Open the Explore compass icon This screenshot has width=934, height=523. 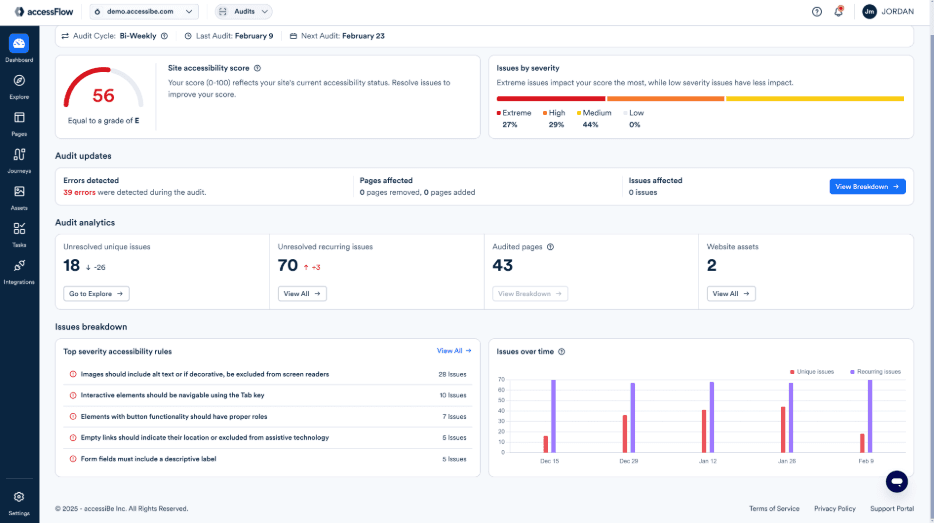[19, 80]
